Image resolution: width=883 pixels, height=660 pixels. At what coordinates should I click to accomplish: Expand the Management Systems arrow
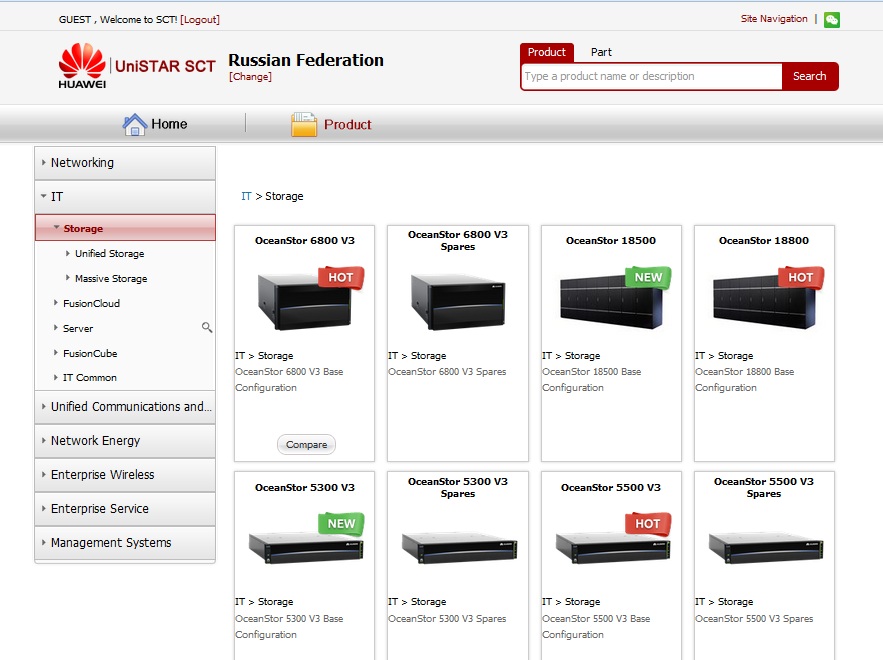tap(43, 542)
